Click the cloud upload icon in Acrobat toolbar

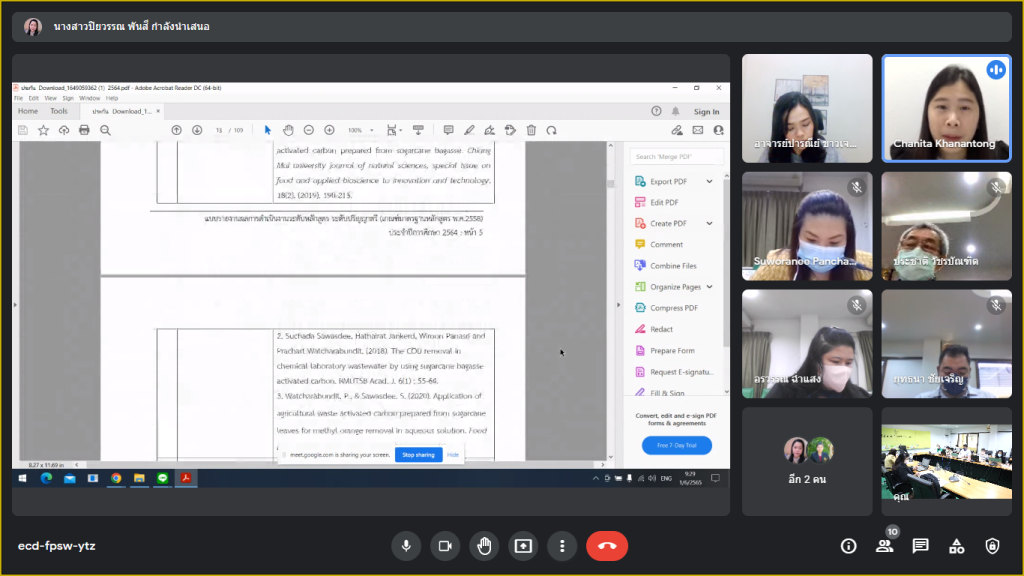[x=64, y=131]
